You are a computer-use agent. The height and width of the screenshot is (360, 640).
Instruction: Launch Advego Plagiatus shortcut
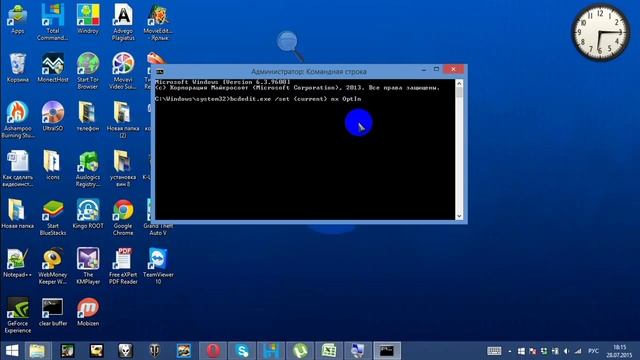pos(123,22)
